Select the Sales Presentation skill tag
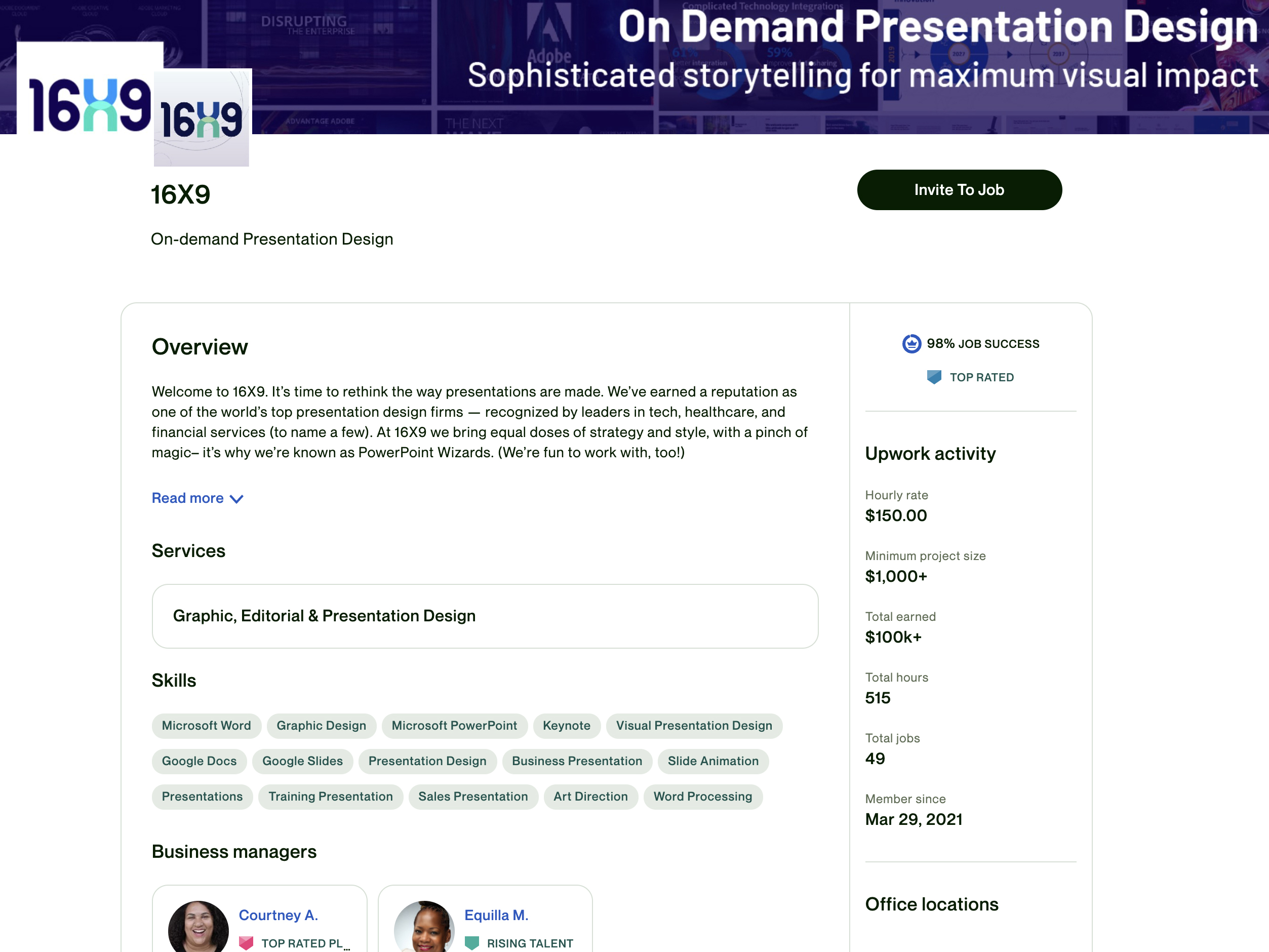The width and height of the screenshot is (1269, 952). pos(473,797)
